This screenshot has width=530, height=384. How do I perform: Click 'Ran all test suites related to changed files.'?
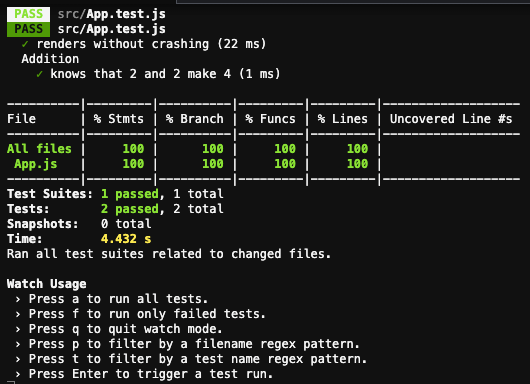(169, 254)
